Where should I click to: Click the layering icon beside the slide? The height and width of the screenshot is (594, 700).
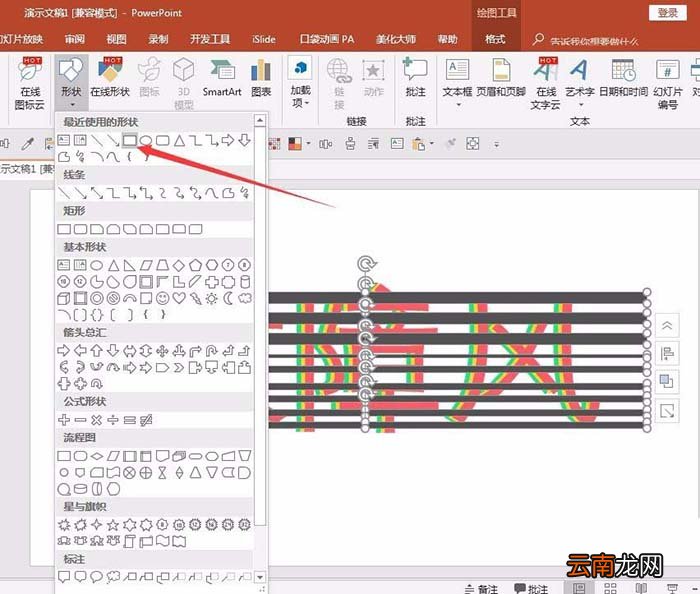[x=667, y=382]
